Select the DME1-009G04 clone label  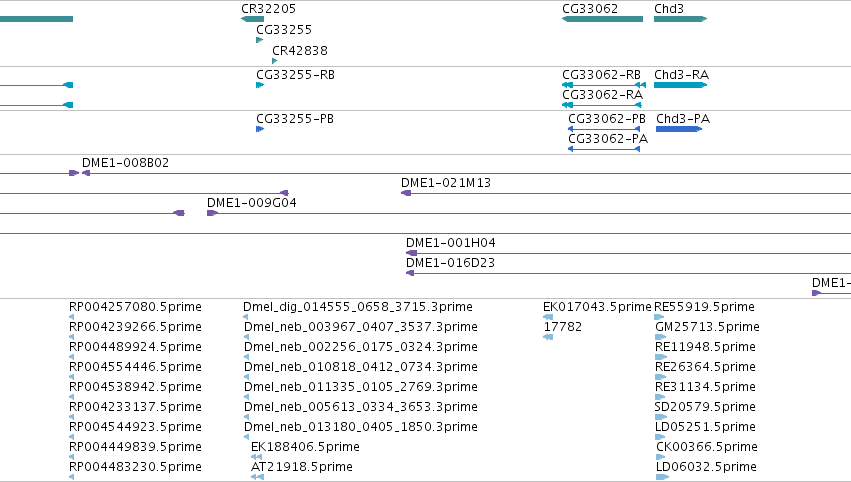pyautogui.click(x=252, y=203)
